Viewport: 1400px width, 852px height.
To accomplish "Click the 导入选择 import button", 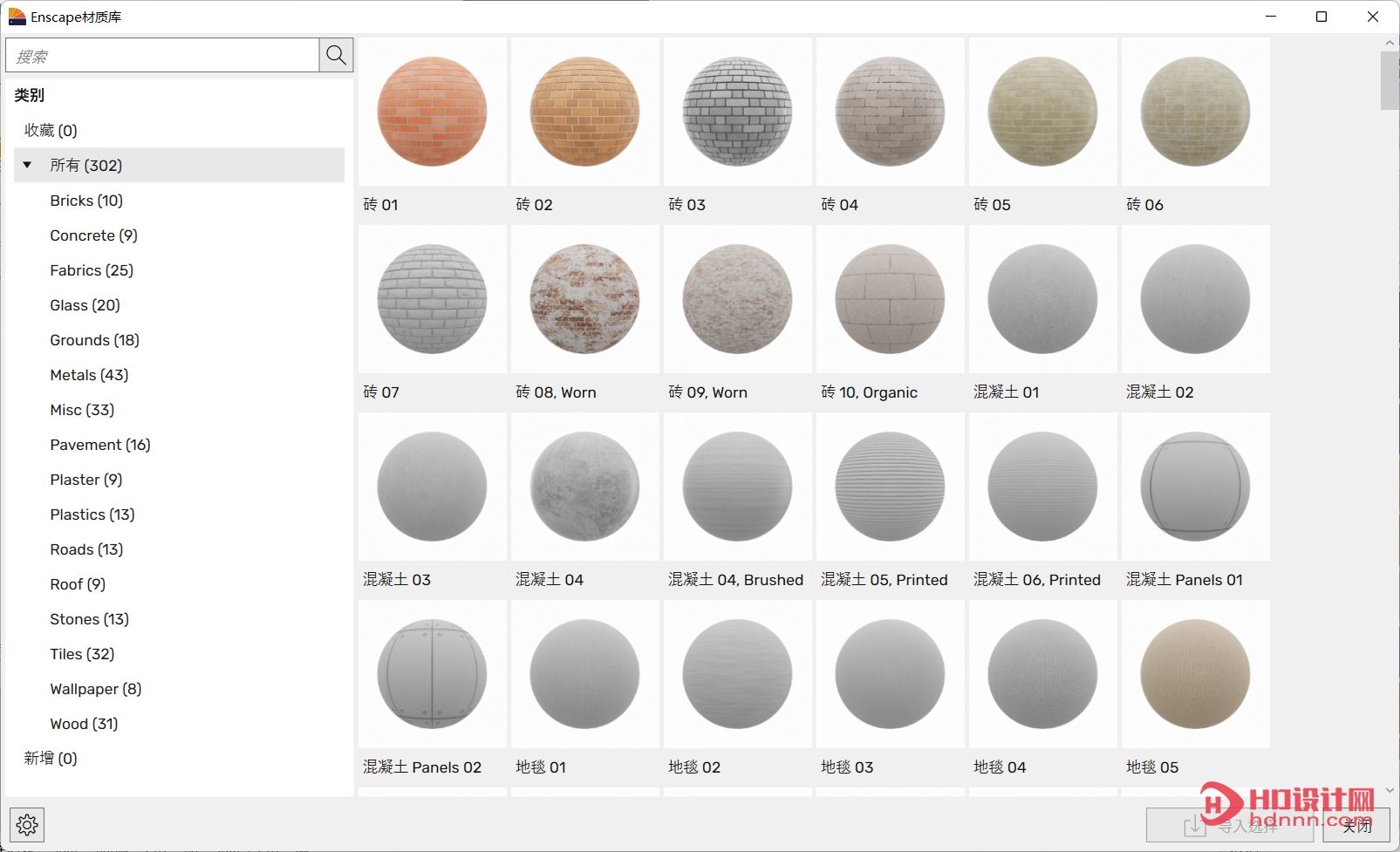I will (1230, 825).
